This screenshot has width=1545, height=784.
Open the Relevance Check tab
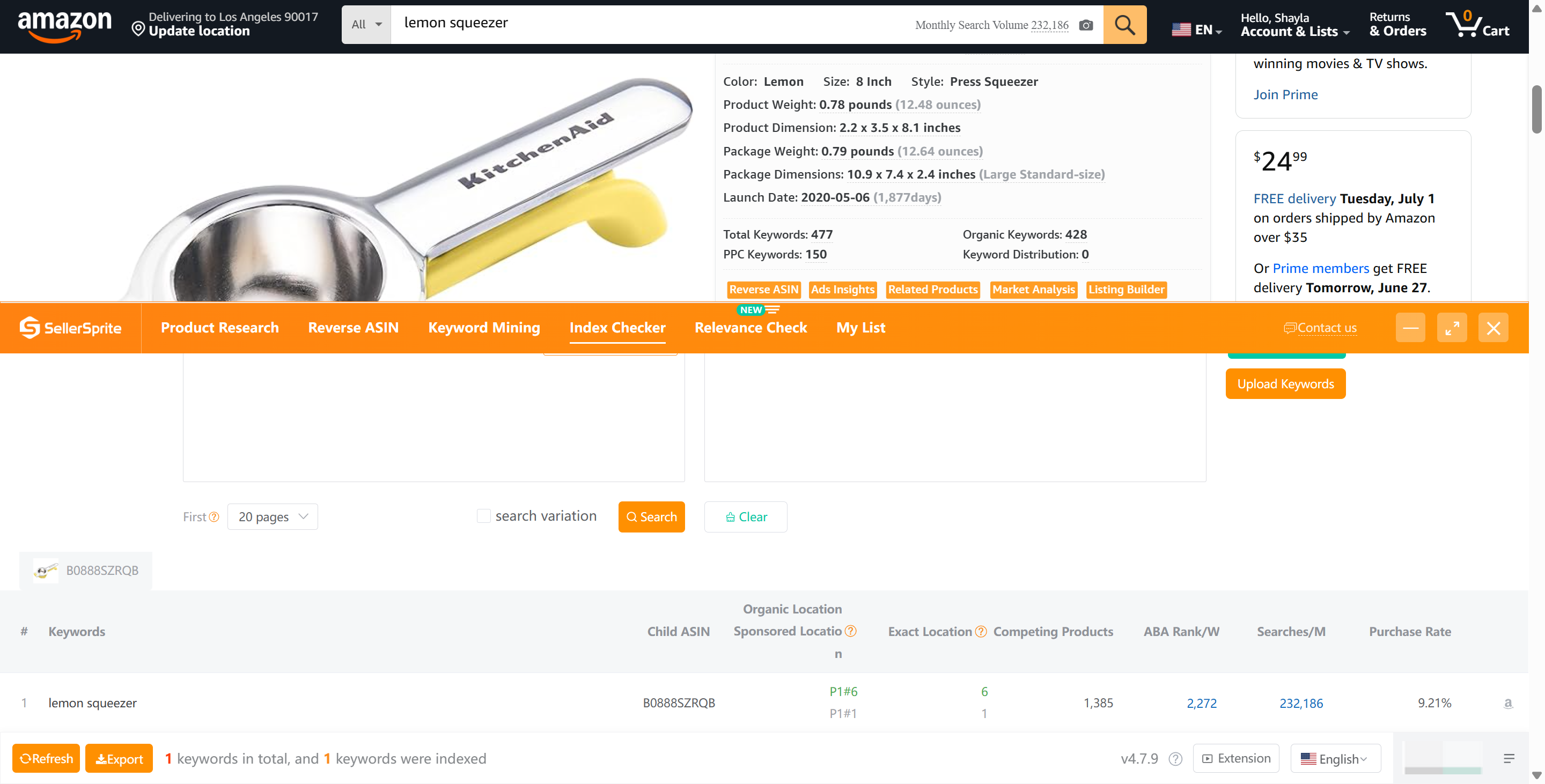(751, 327)
